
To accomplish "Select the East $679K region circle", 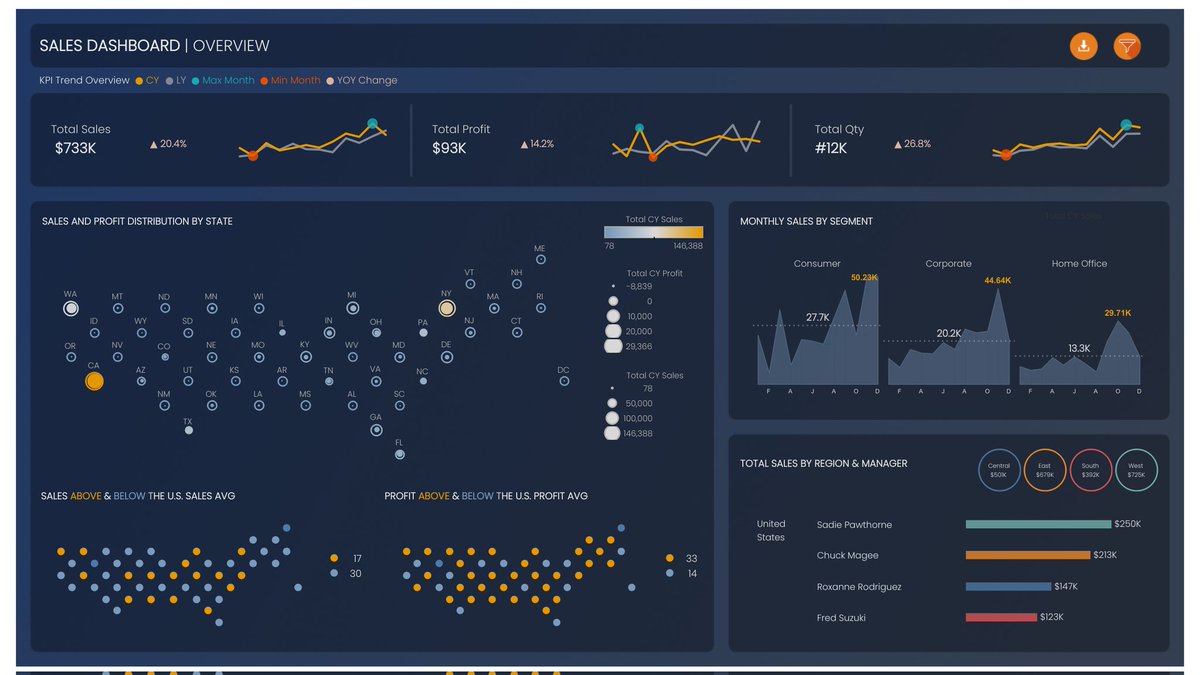I will click(x=1045, y=470).
